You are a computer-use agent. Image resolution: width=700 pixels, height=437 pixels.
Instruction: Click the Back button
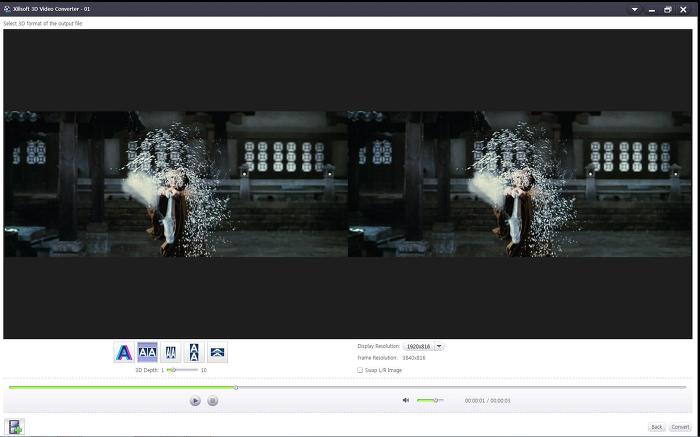(x=657, y=427)
